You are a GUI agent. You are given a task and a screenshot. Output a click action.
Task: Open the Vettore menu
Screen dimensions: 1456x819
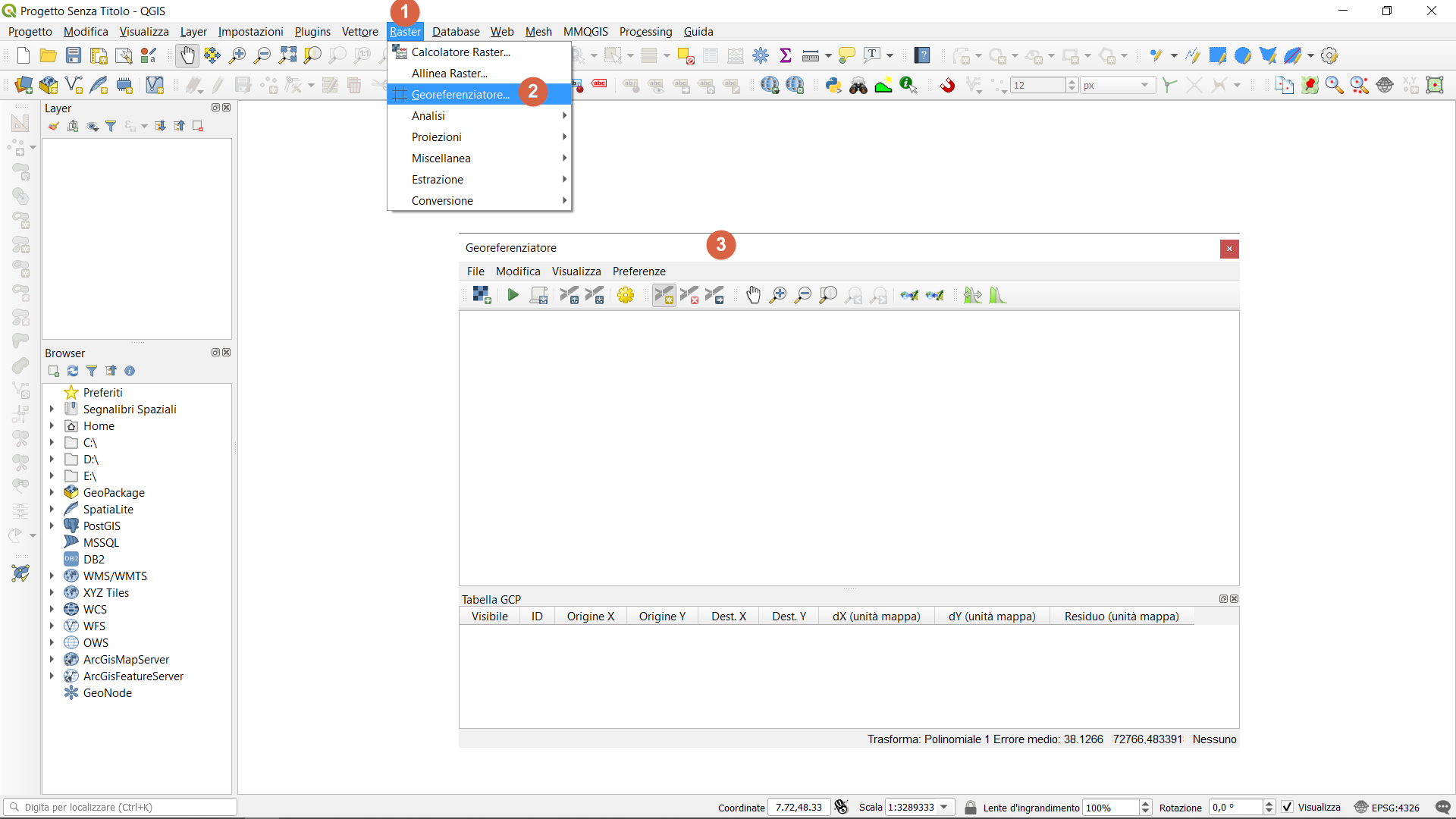359,32
